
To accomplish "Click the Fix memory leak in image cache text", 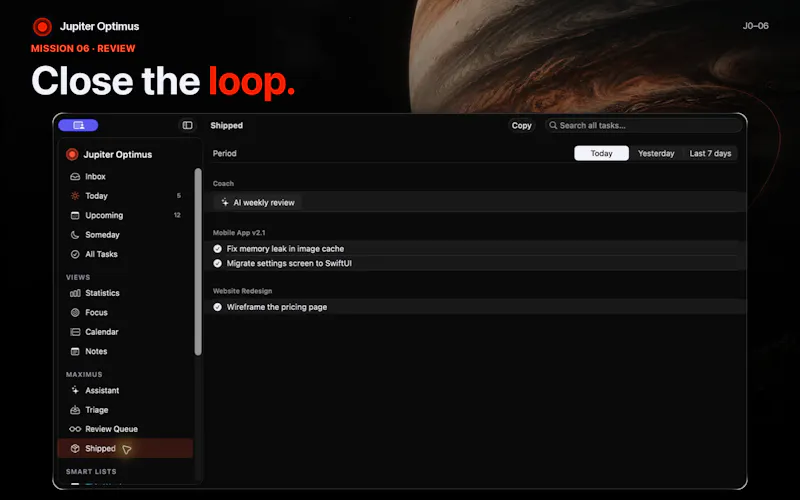I will tap(285, 248).
